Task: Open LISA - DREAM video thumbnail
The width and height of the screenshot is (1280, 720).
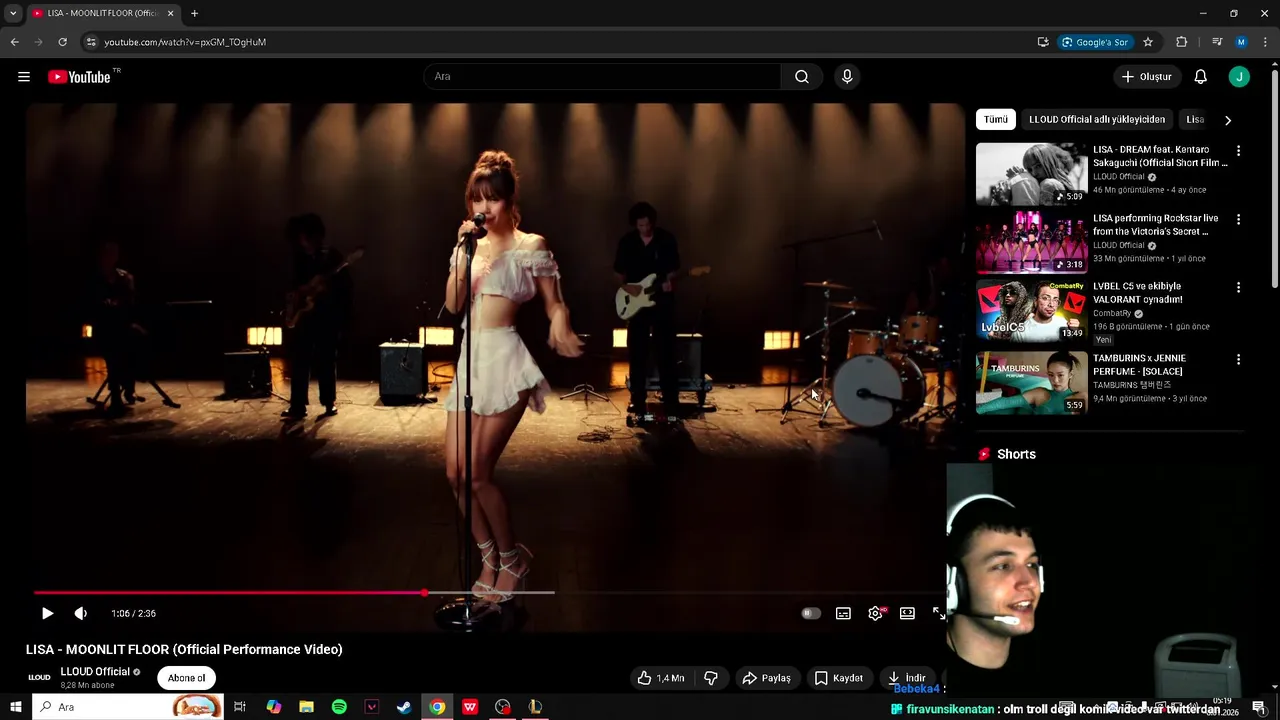Action: point(1031,174)
